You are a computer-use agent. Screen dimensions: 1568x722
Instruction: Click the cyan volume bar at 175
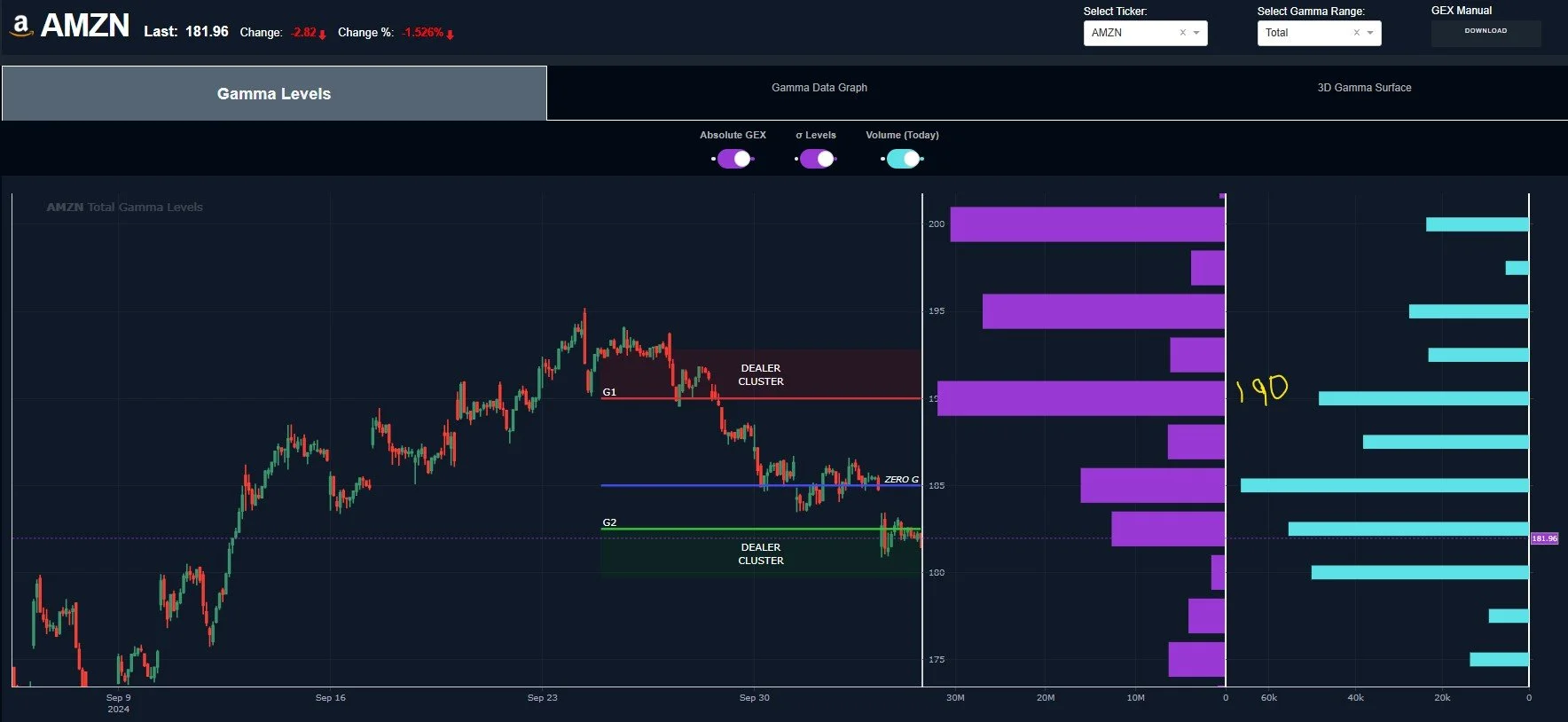(x=1499, y=659)
